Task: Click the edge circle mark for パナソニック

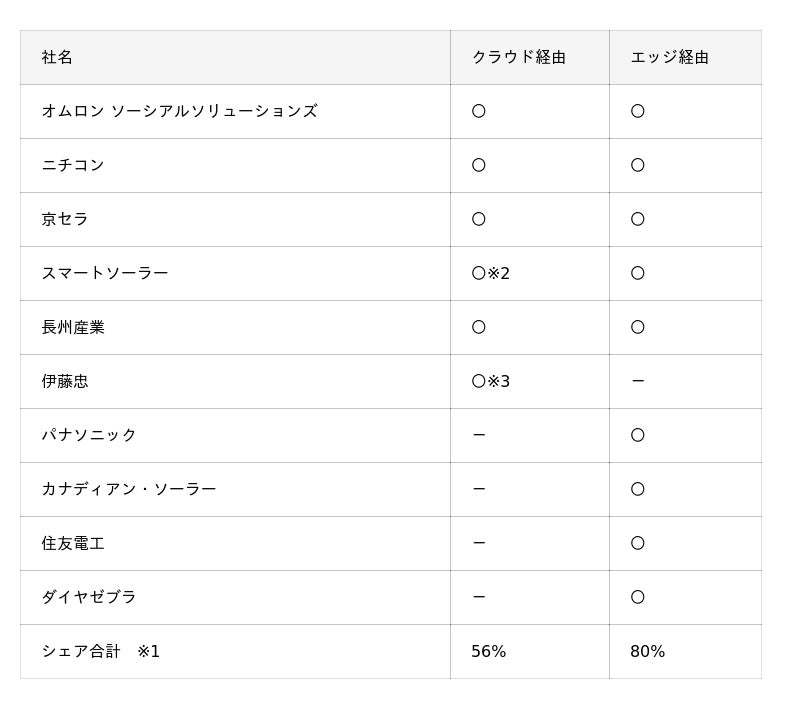Action: pyautogui.click(x=637, y=436)
